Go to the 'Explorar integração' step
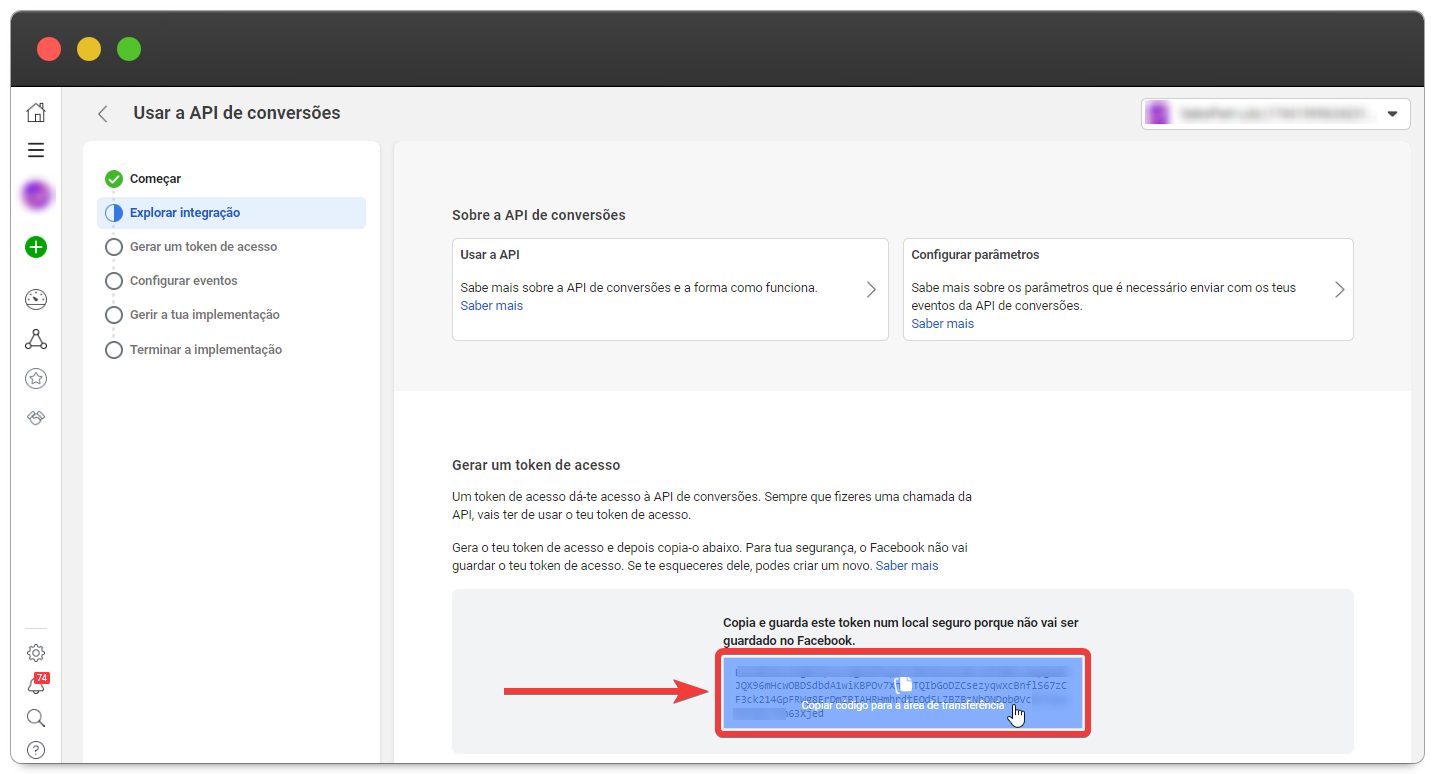This screenshot has height=774, width=1435. click(185, 213)
